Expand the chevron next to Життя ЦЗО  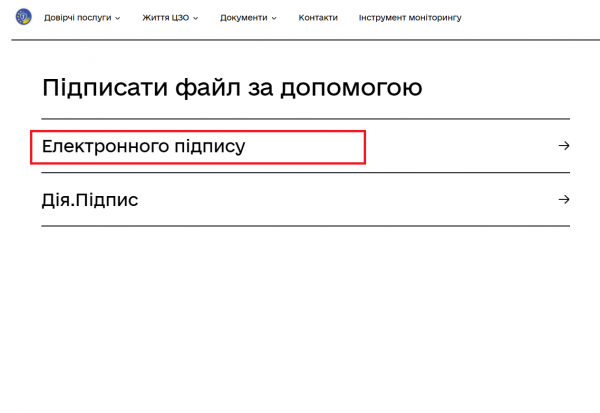coord(196,18)
